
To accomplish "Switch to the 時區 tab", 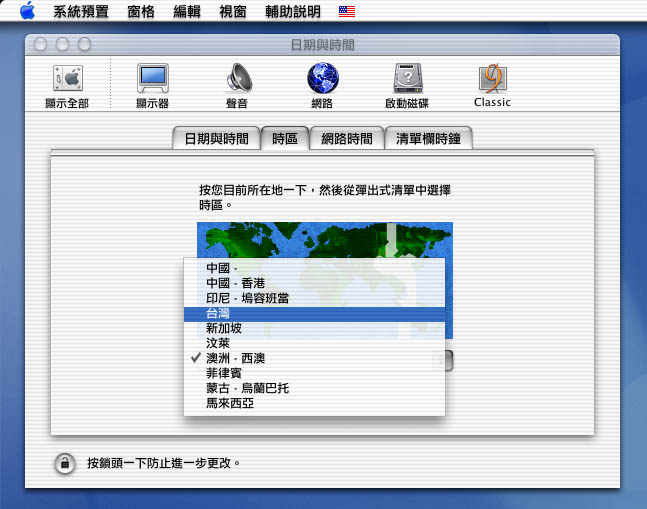I will [285, 139].
